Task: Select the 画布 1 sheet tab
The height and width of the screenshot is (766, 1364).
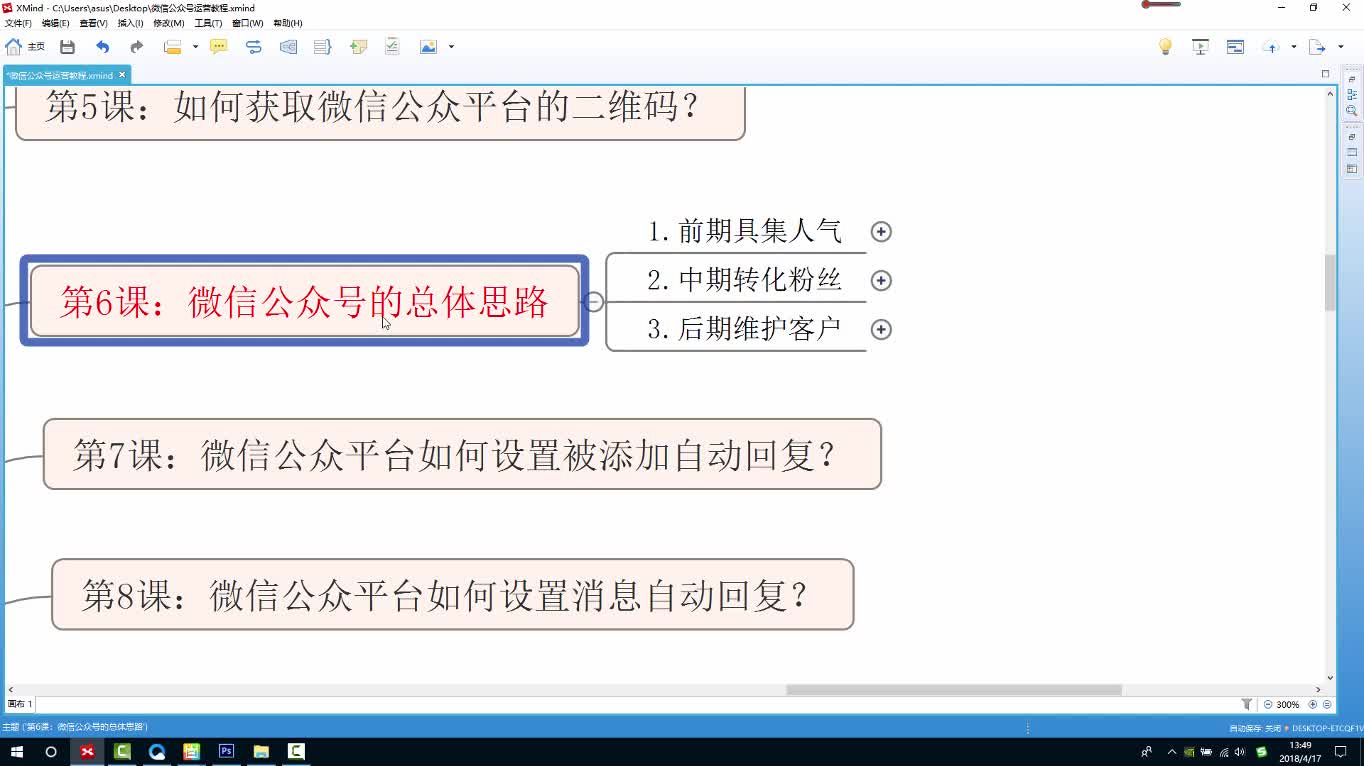Action: click(18, 704)
